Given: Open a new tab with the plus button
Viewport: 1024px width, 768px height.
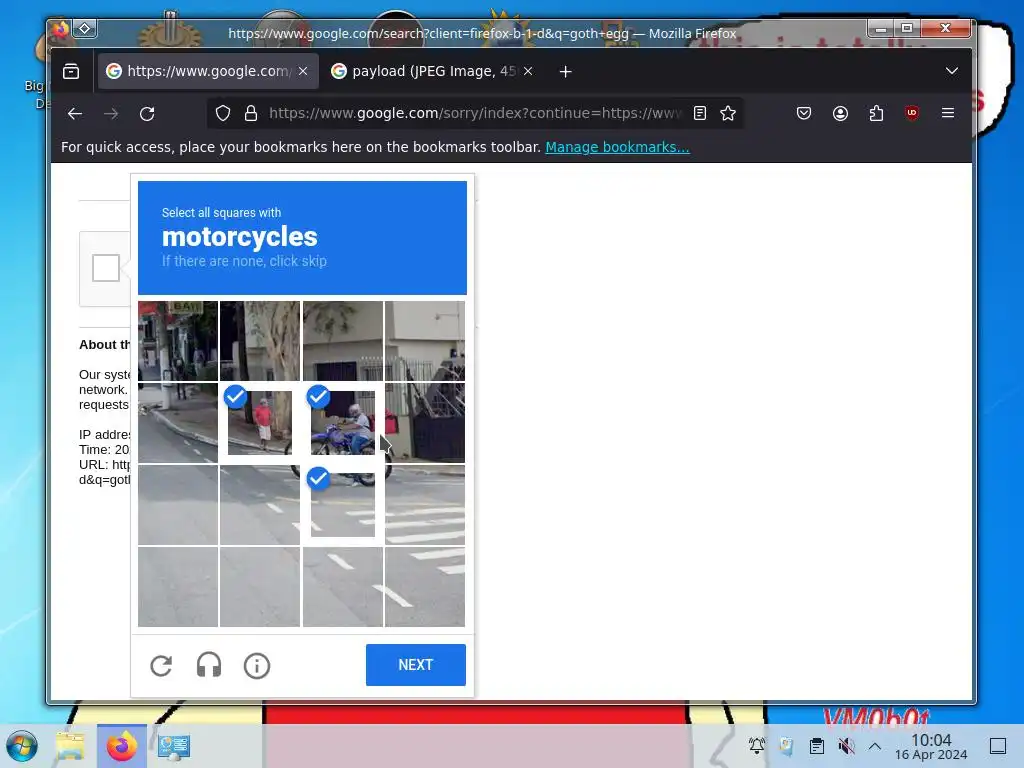Looking at the screenshot, I should (x=566, y=71).
